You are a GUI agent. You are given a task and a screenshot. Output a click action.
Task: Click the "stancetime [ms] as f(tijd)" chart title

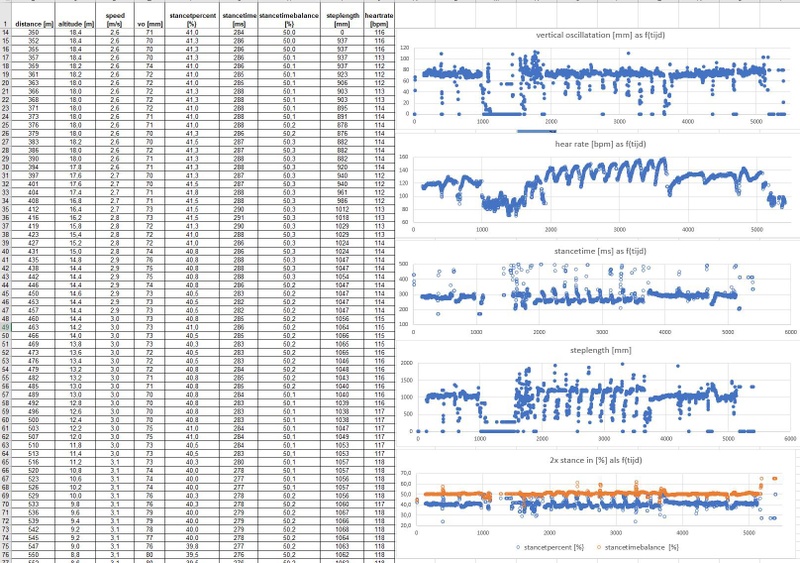(600, 251)
